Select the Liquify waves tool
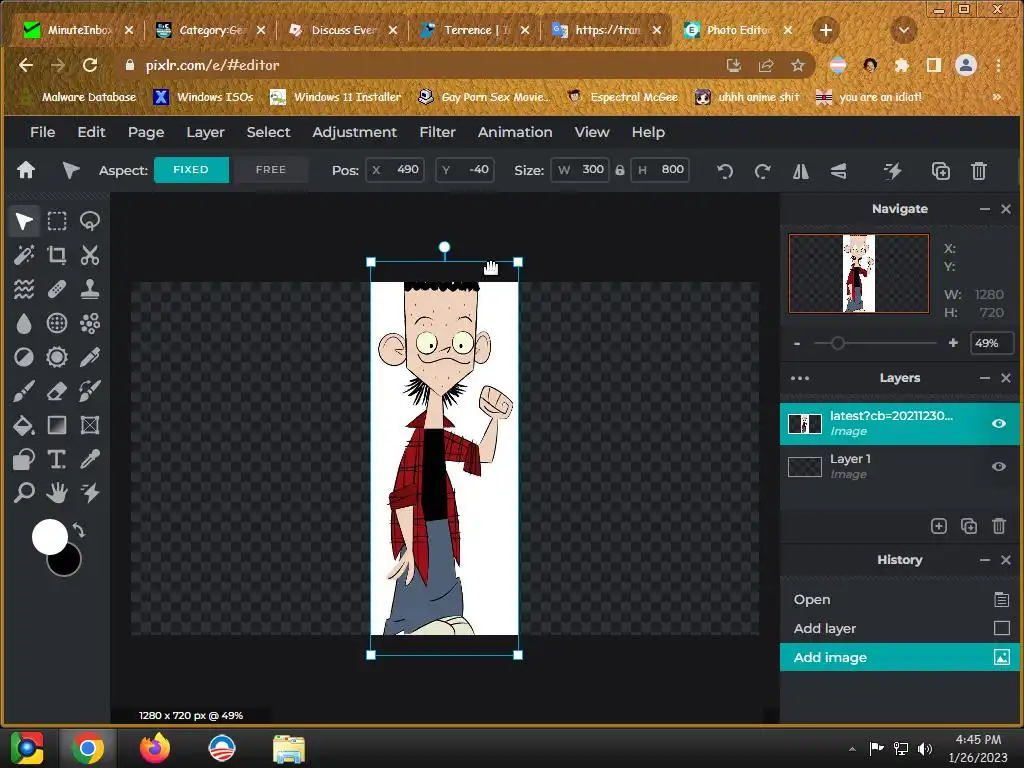The height and width of the screenshot is (768, 1024). click(24, 289)
